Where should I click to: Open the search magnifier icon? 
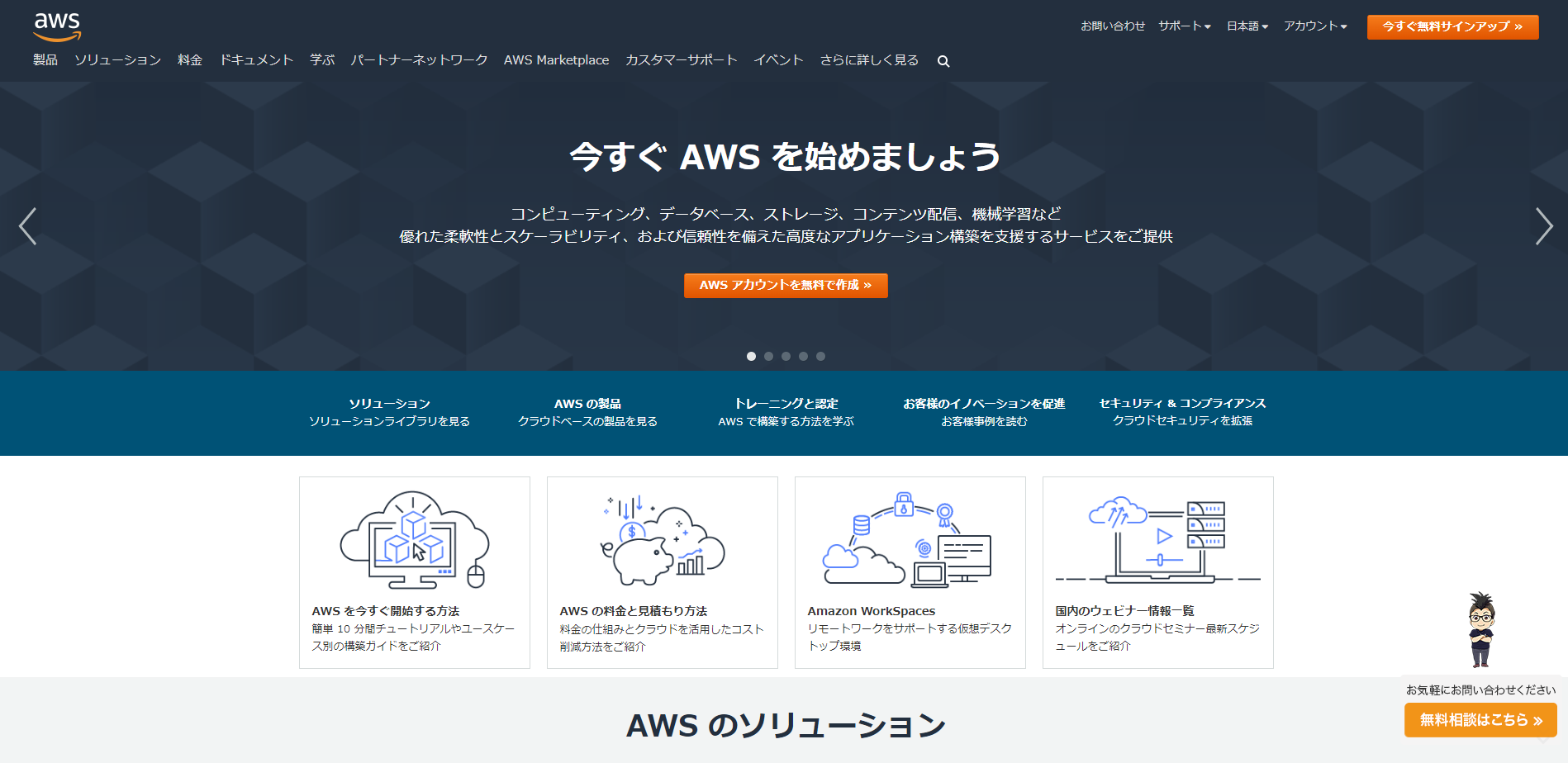click(x=943, y=61)
